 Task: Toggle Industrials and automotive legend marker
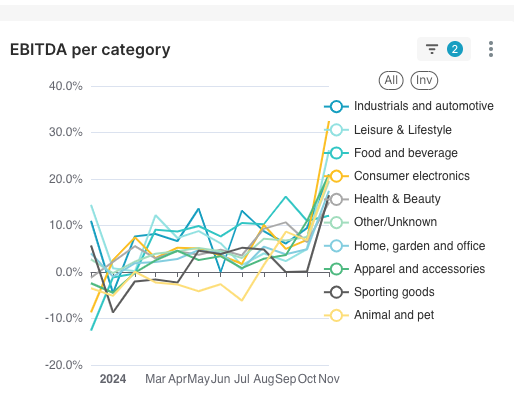[337, 106]
